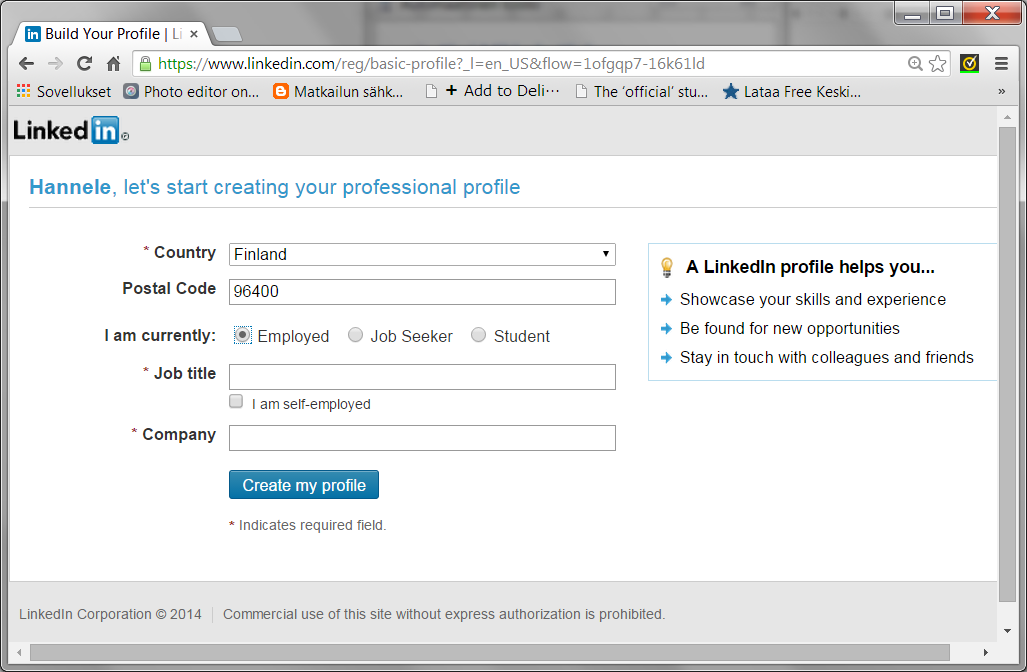The width and height of the screenshot is (1027, 672).
Task: Click the vertical scrollbar down arrow
Action: point(1007,631)
